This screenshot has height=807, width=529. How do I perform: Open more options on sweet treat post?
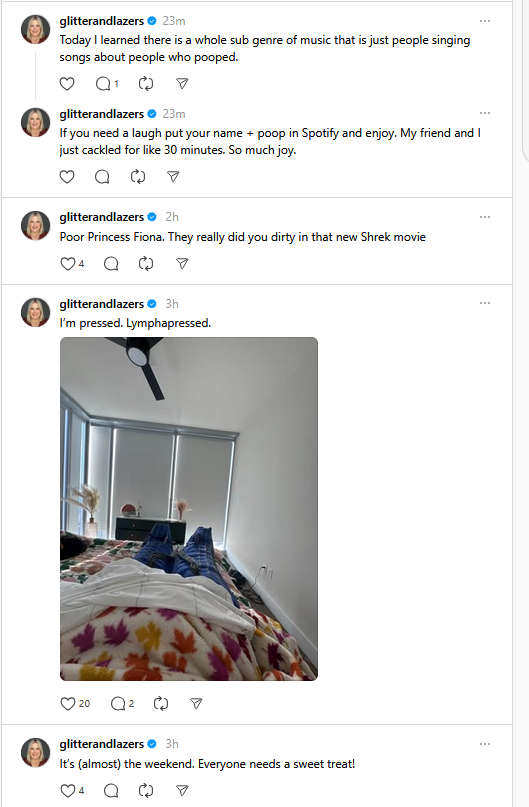(485, 744)
